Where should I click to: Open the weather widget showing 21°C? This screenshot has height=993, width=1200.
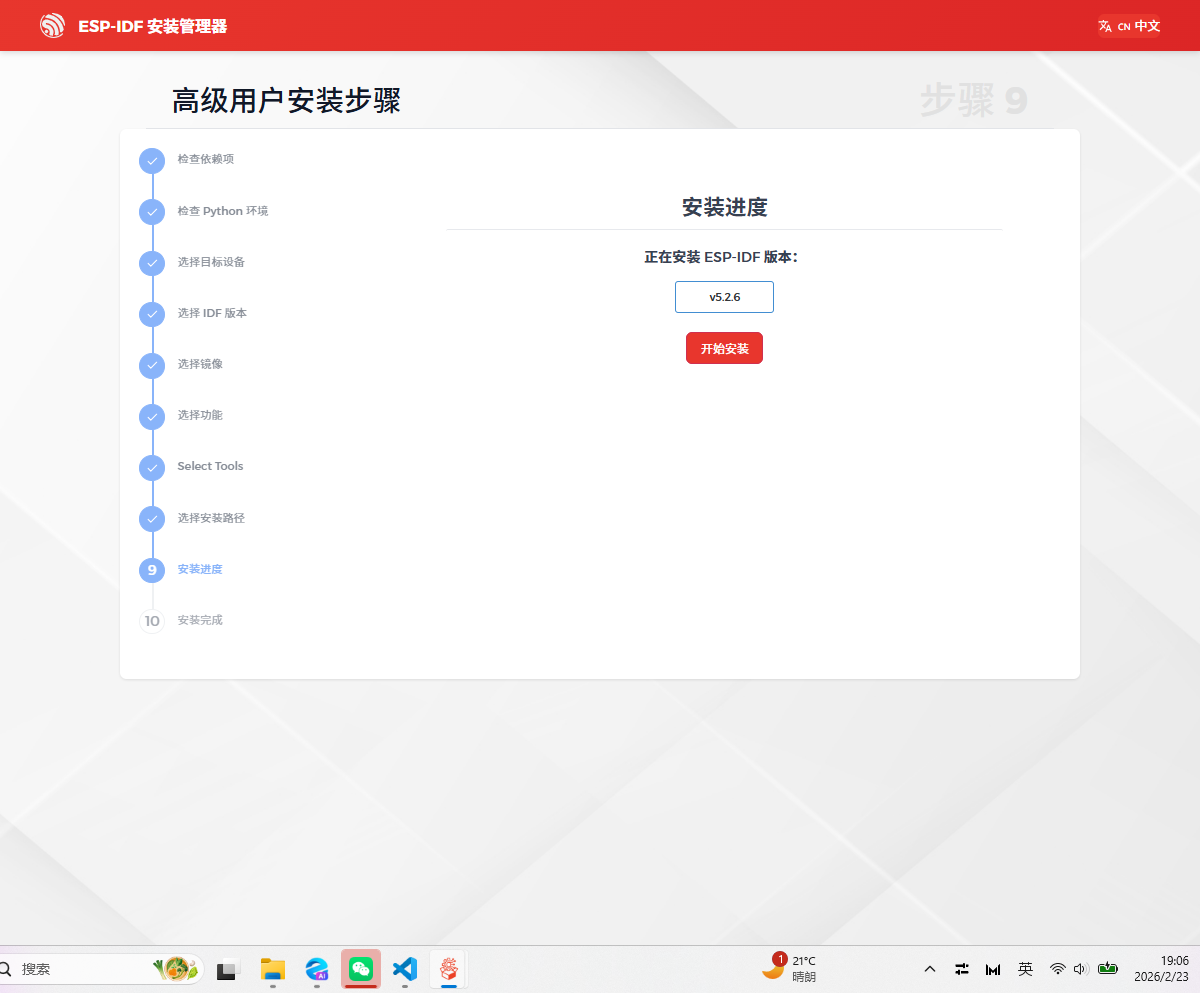click(x=789, y=969)
